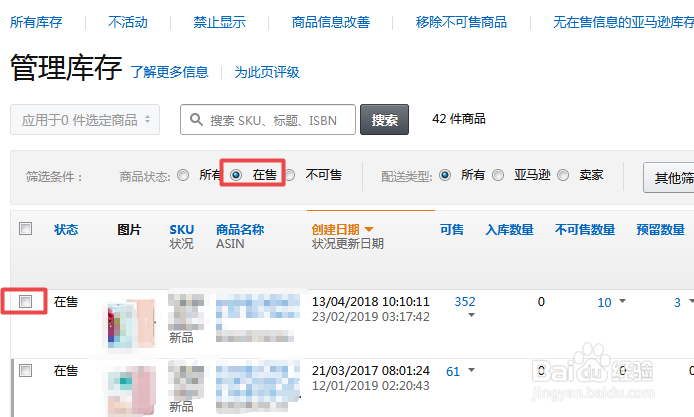Open the 其他筛选 button

tap(669, 178)
